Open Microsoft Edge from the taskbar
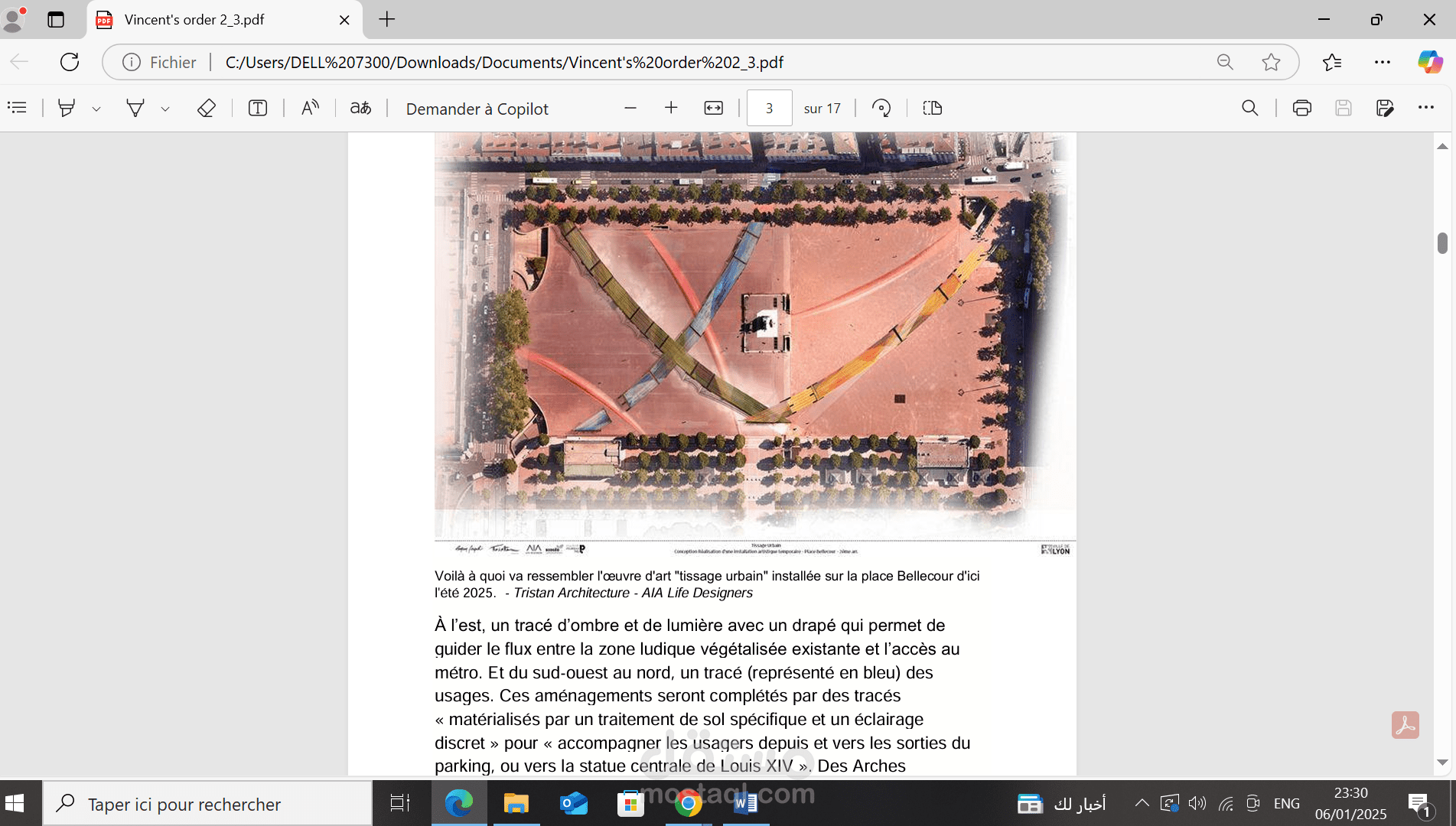 459,803
